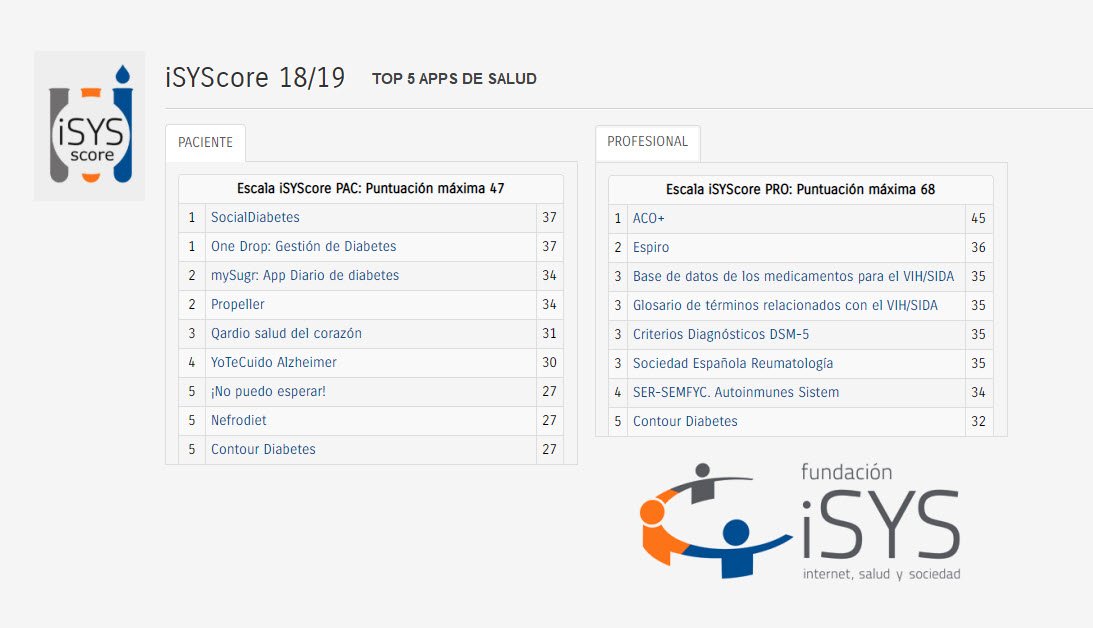Open Criterios Diagnósticos DSM-5 link
The width and height of the screenshot is (1093, 628).
tap(721, 335)
